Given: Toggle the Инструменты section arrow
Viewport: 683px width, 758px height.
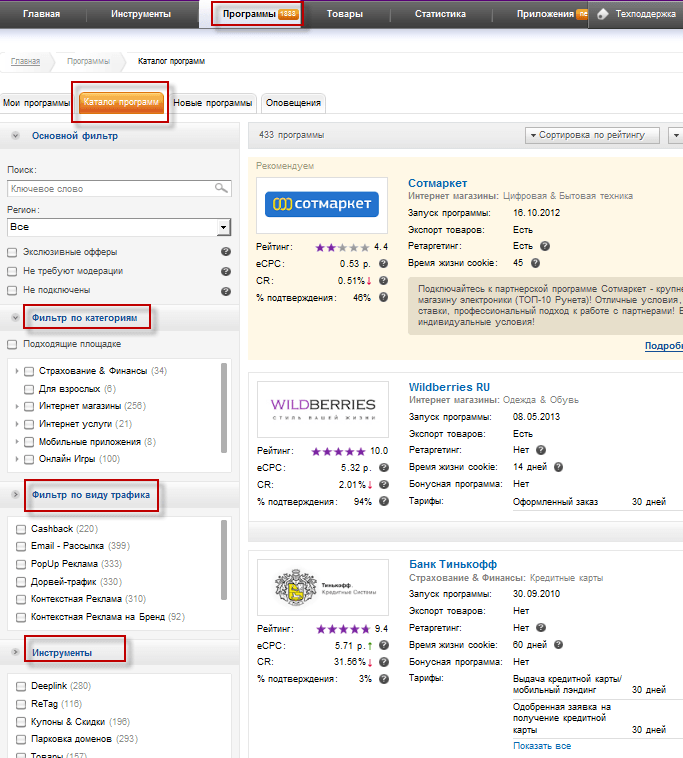Looking at the screenshot, I should point(15,652).
